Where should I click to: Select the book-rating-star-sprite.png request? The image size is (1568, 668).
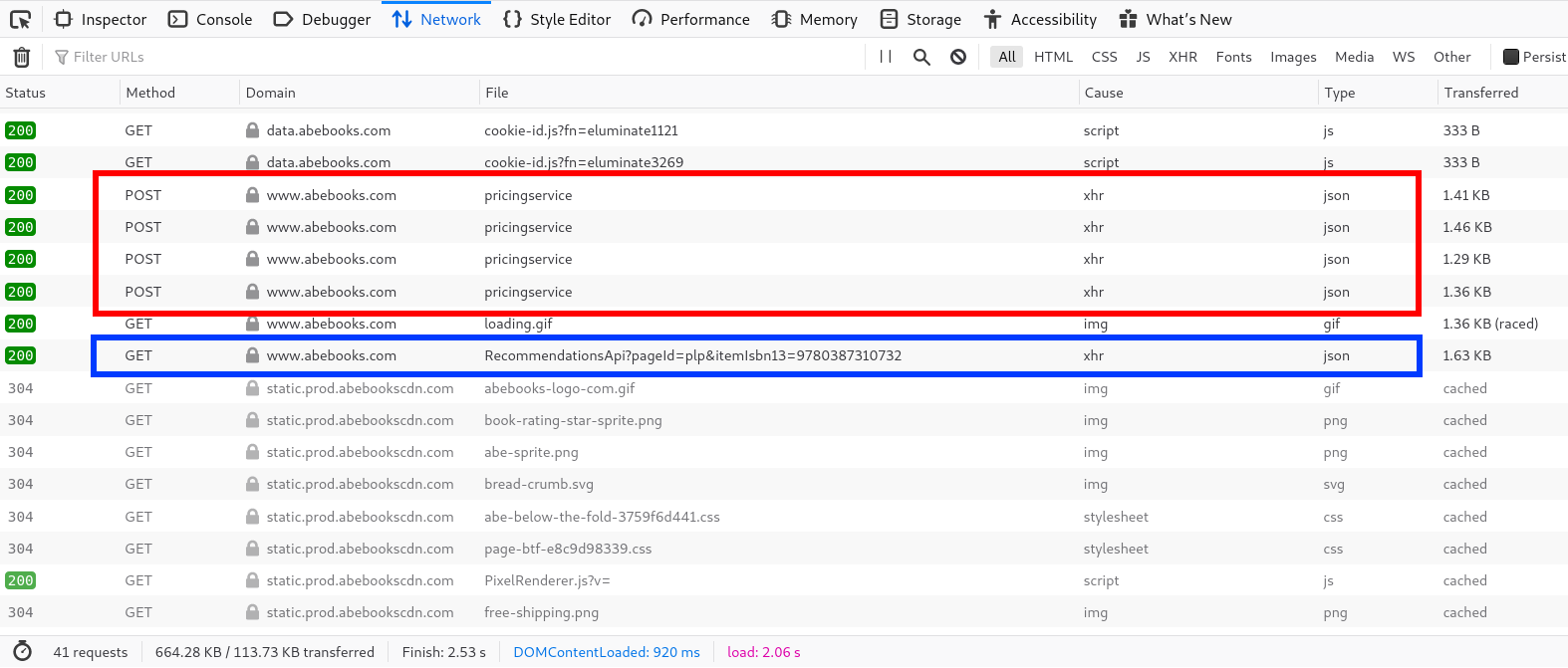[x=784, y=420]
